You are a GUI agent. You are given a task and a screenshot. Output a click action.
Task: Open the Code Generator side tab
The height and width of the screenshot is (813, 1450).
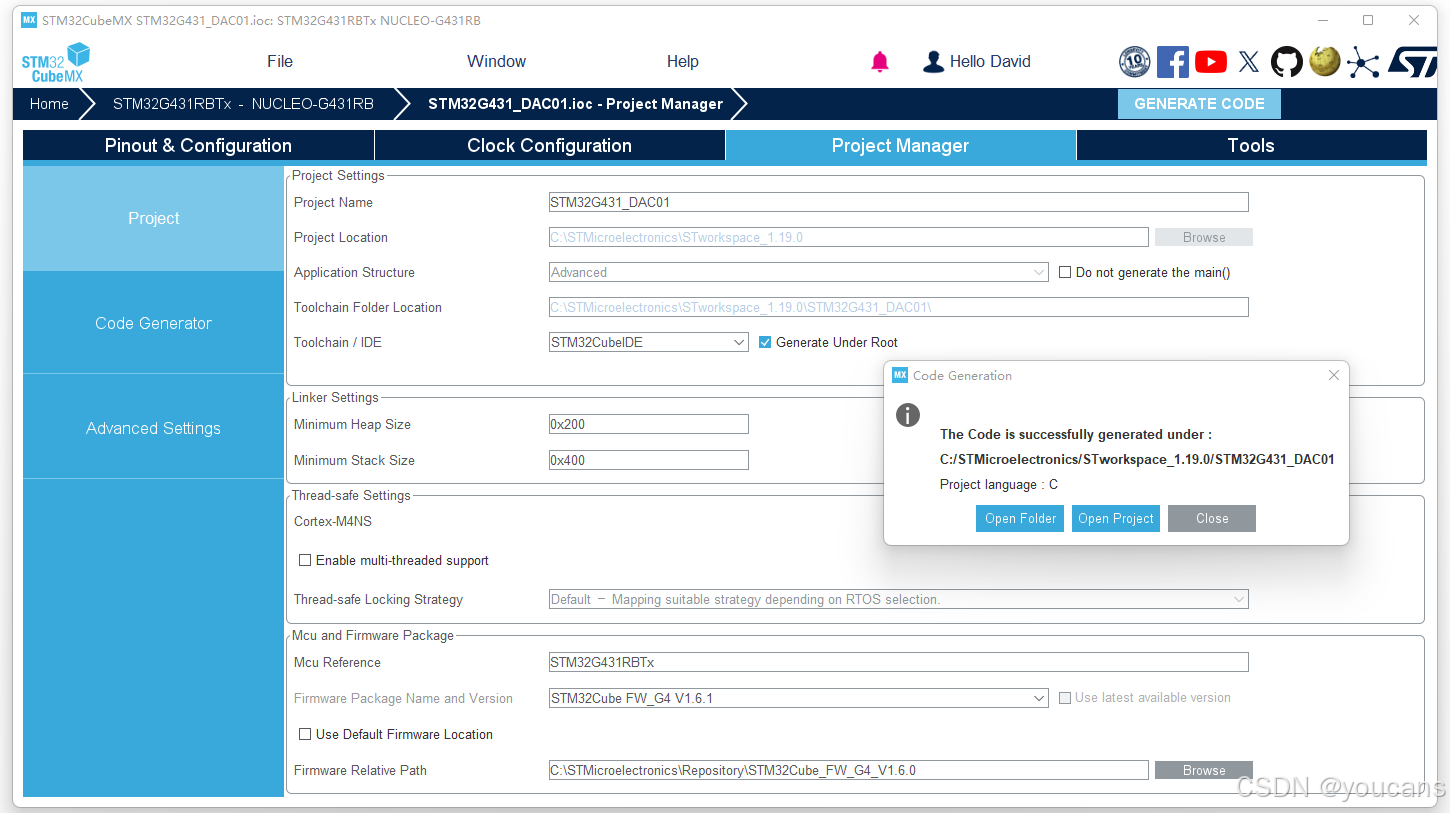pyautogui.click(x=153, y=323)
